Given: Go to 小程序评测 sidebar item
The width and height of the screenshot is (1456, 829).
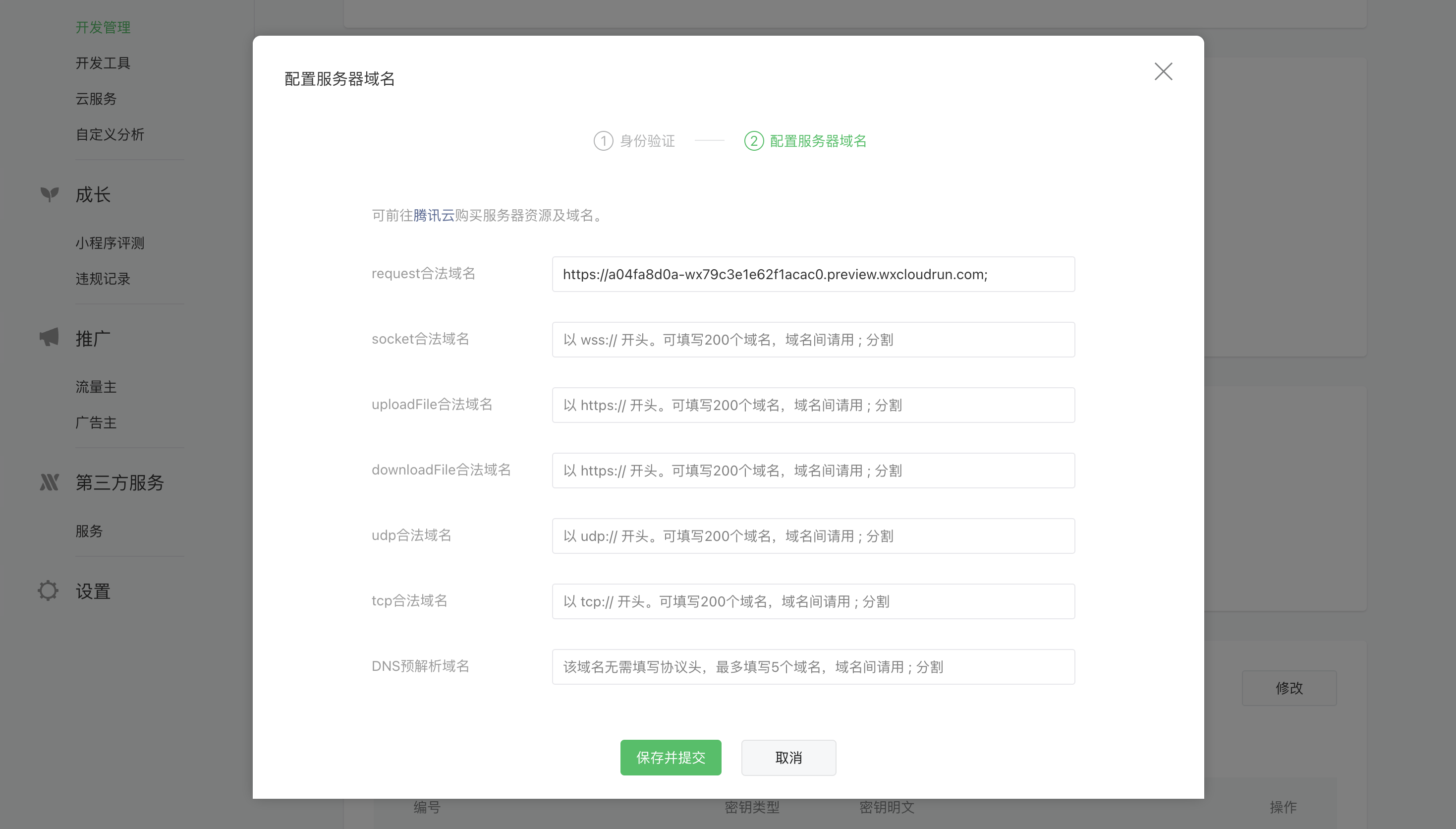Looking at the screenshot, I should tap(110, 243).
